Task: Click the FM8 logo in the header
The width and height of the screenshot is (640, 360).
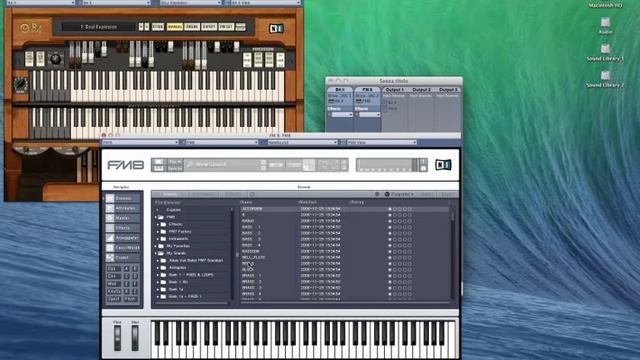Action: click(x=125, y=165)
